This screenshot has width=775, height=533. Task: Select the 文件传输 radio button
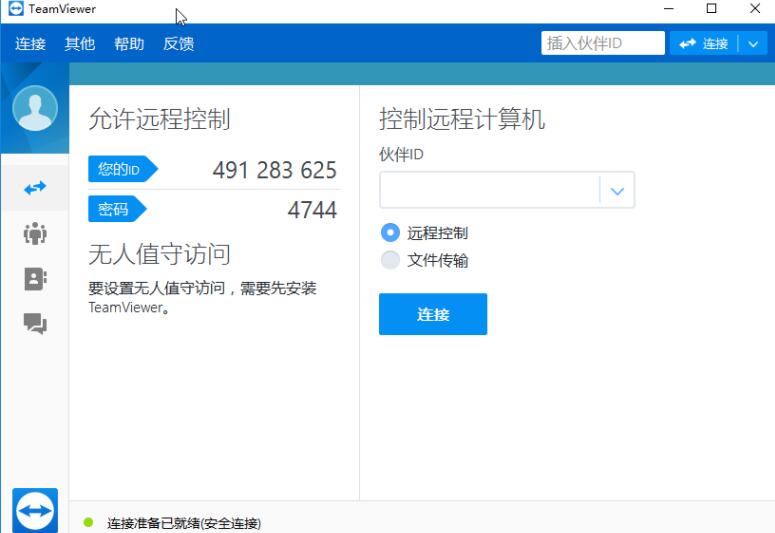click(x=390, y=260)
